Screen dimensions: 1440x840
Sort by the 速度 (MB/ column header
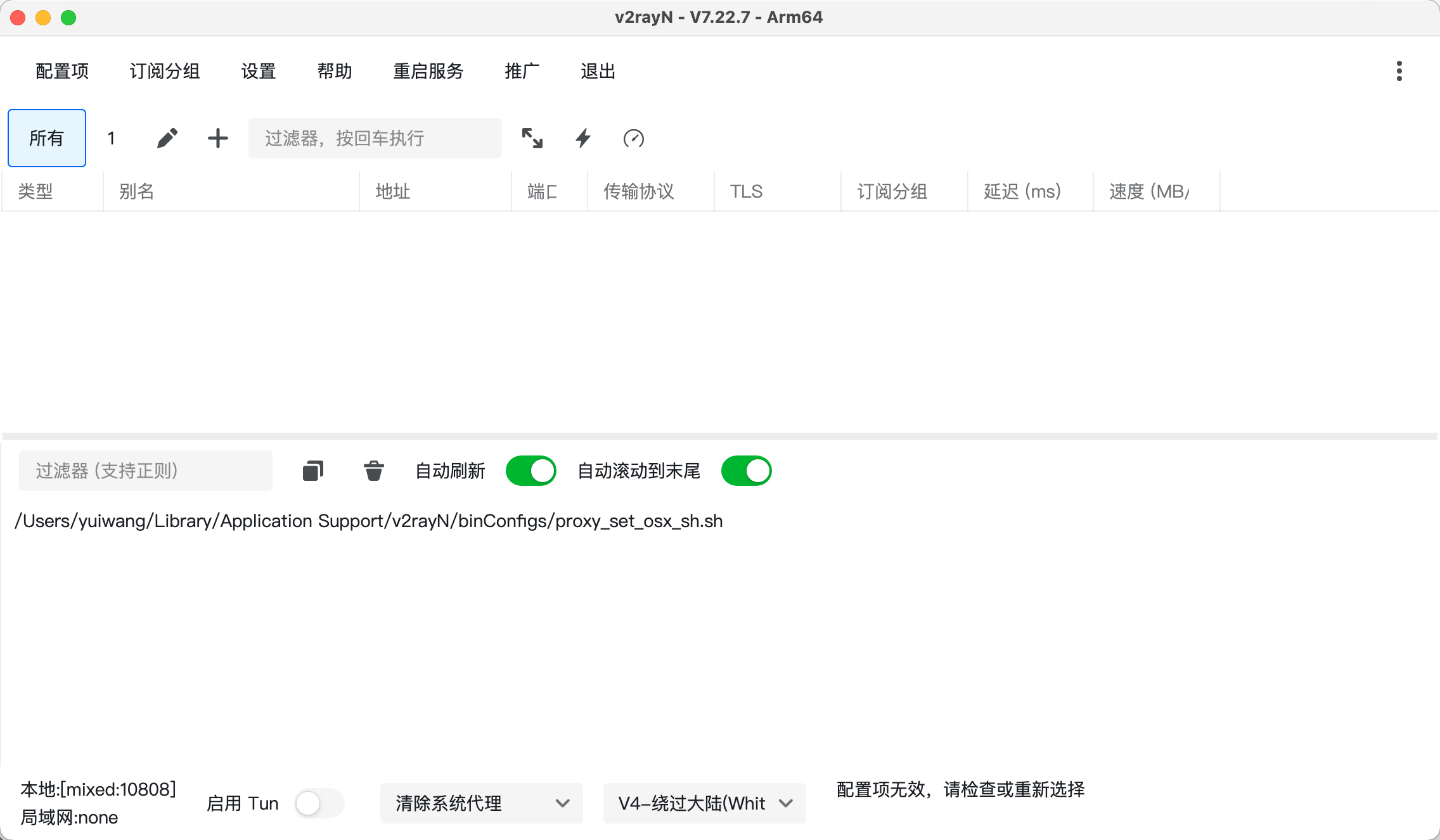coord(1157,191)
